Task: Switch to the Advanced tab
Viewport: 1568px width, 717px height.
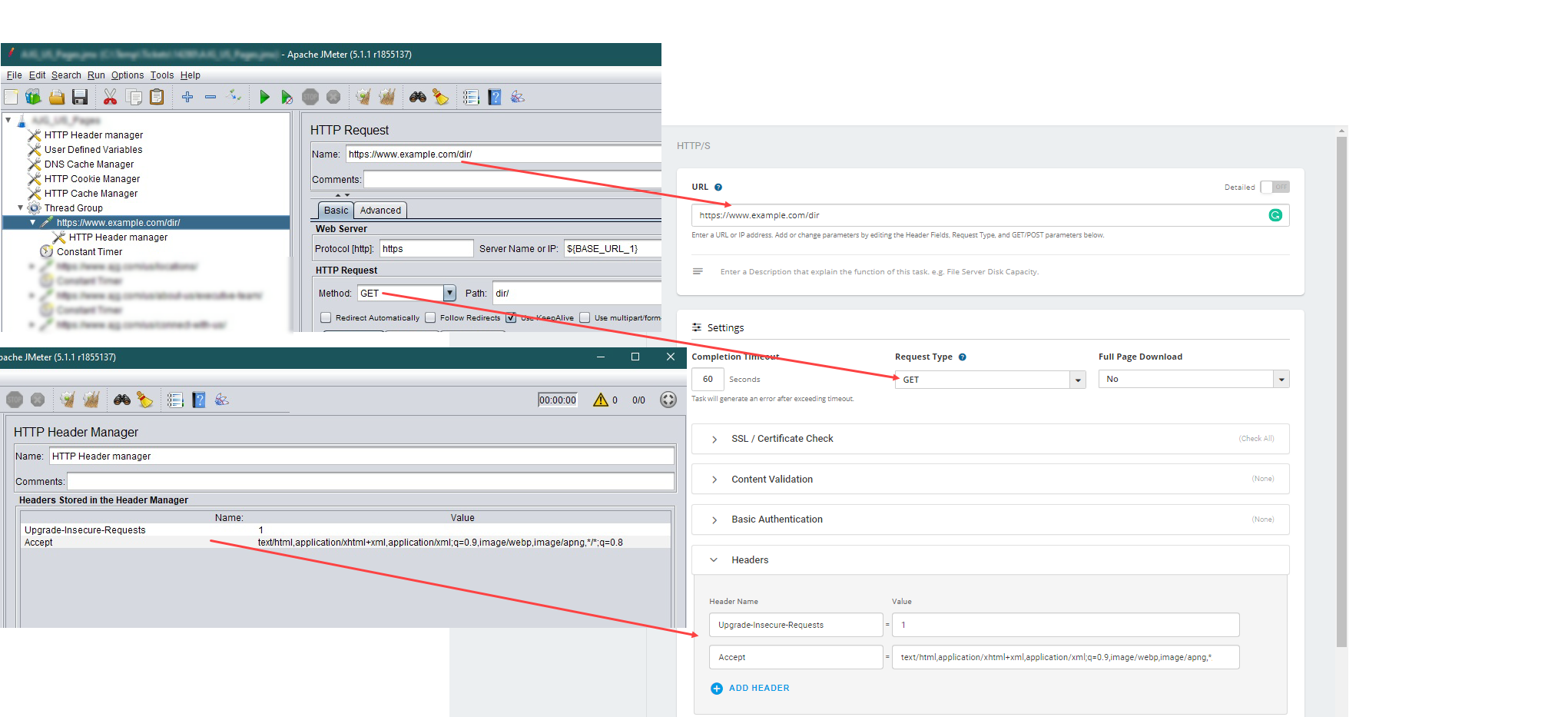Action: coord(380,211)
